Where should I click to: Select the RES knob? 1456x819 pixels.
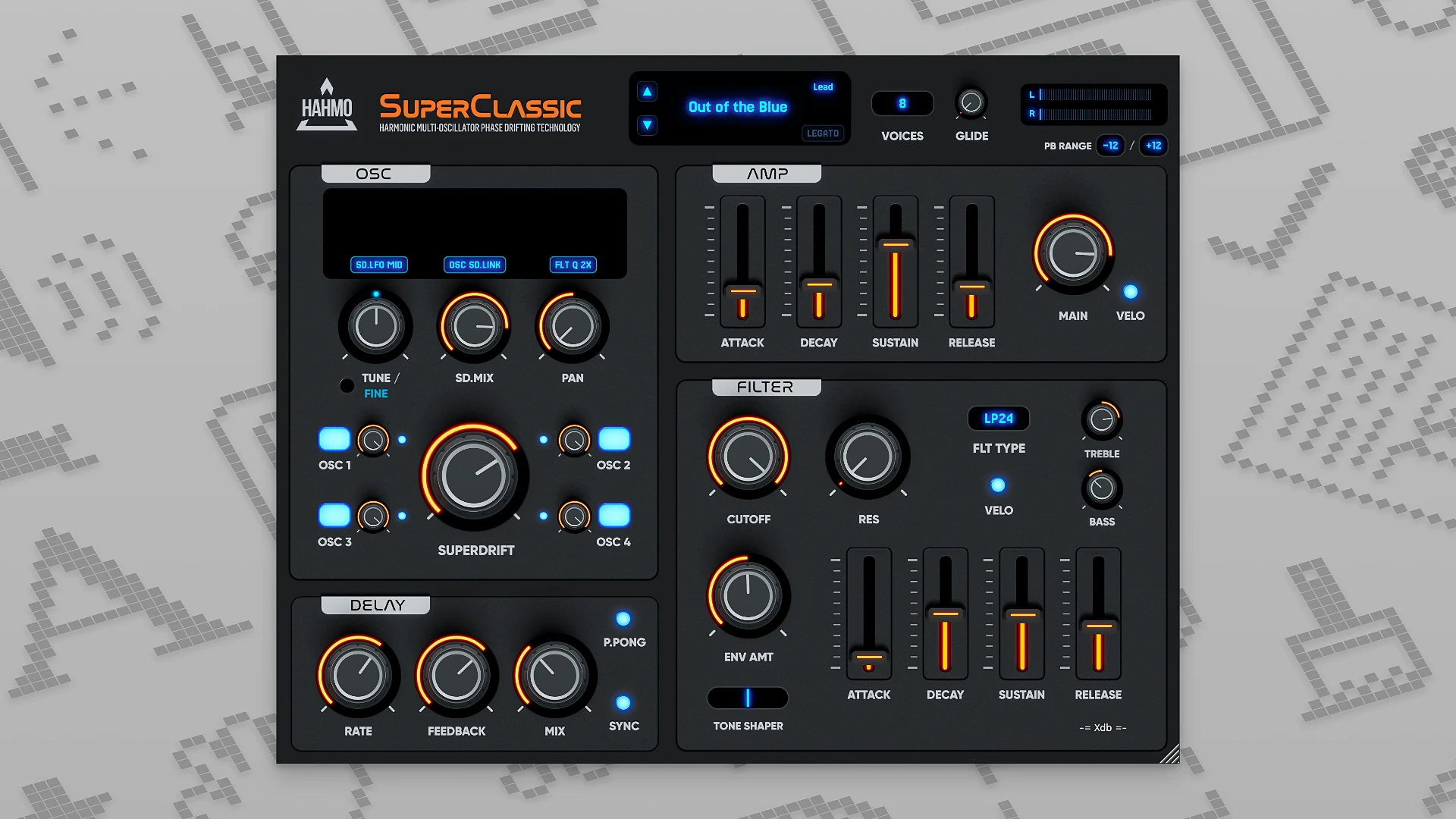(868, 457)
